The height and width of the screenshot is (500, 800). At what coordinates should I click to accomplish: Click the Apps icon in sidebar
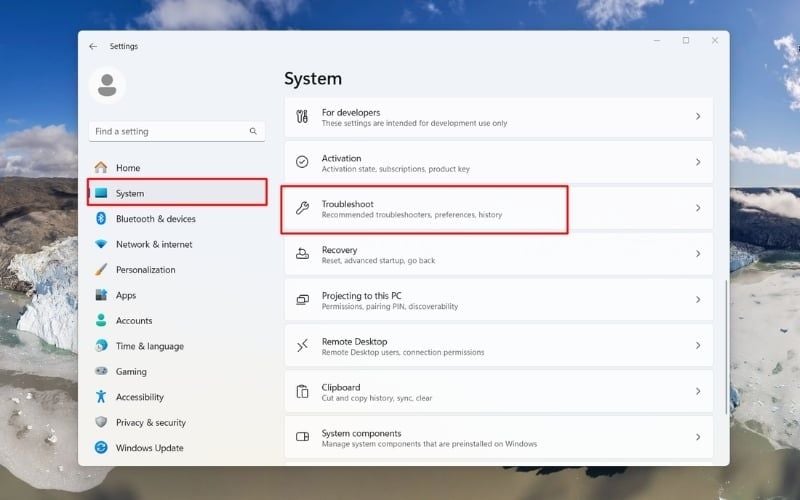[101, 295]
